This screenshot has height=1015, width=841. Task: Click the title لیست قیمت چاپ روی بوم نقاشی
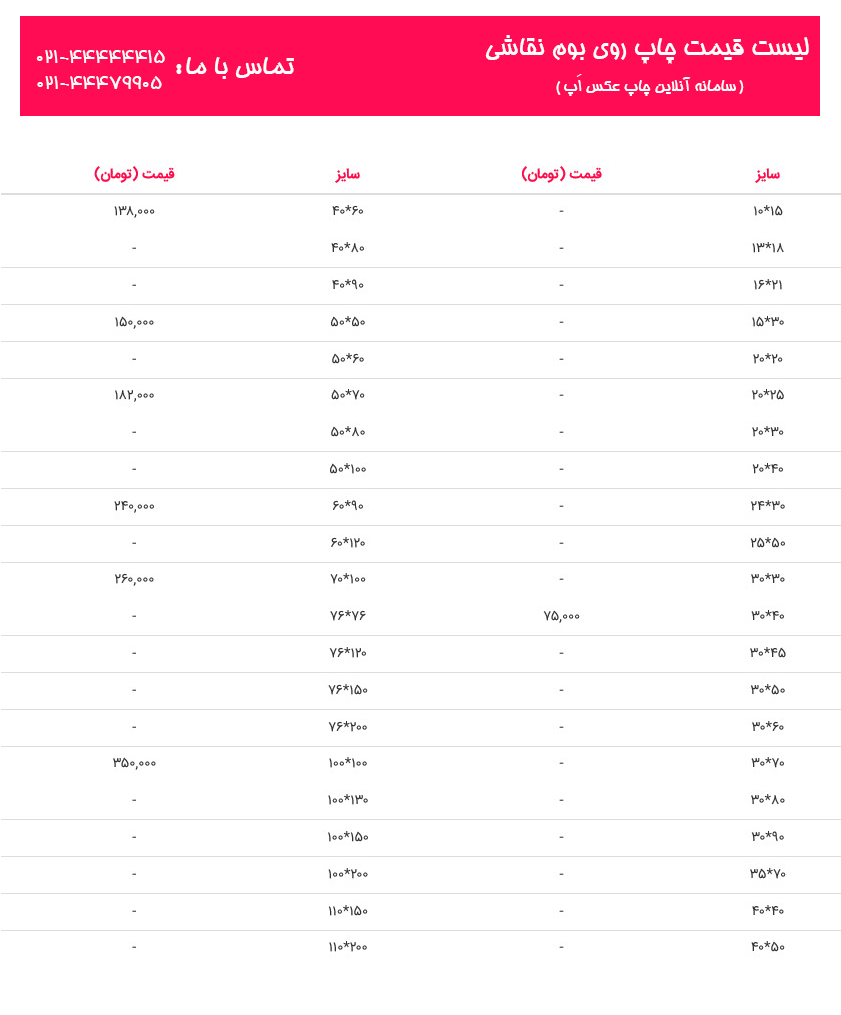[647, 48]
